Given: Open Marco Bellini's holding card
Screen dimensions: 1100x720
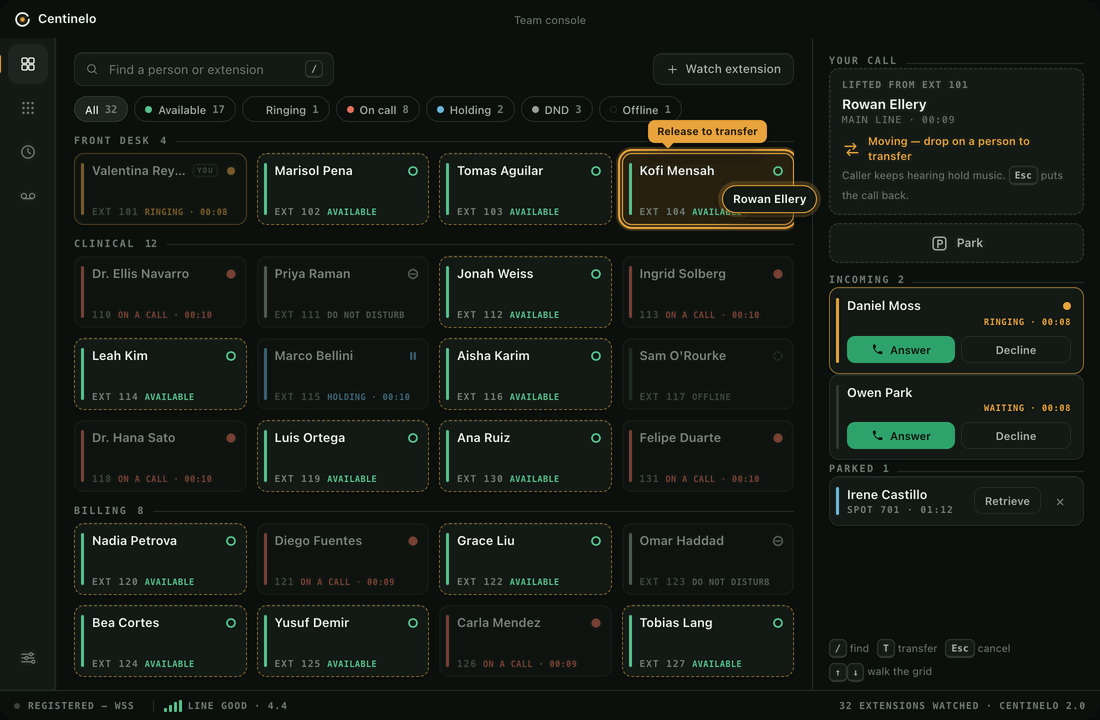Looking at the screenshot, I should 342,374.
